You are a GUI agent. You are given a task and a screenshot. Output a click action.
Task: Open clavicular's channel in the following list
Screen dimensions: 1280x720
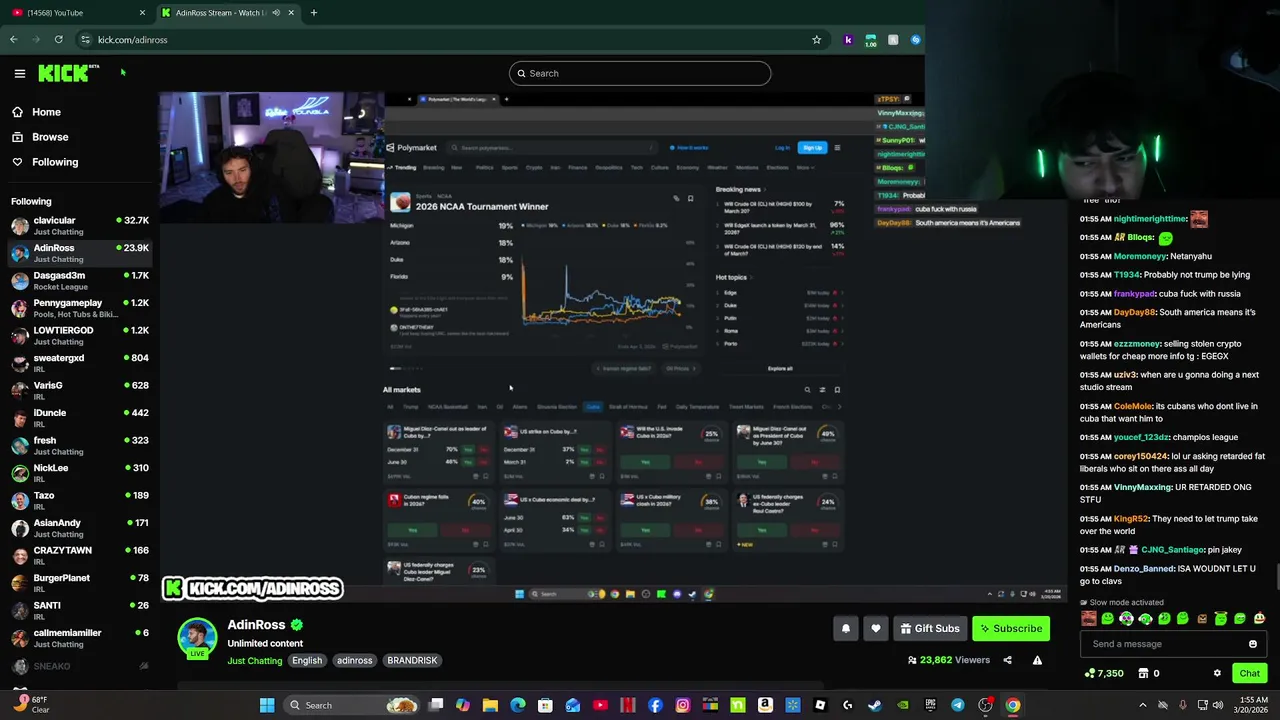coord(78,226)
